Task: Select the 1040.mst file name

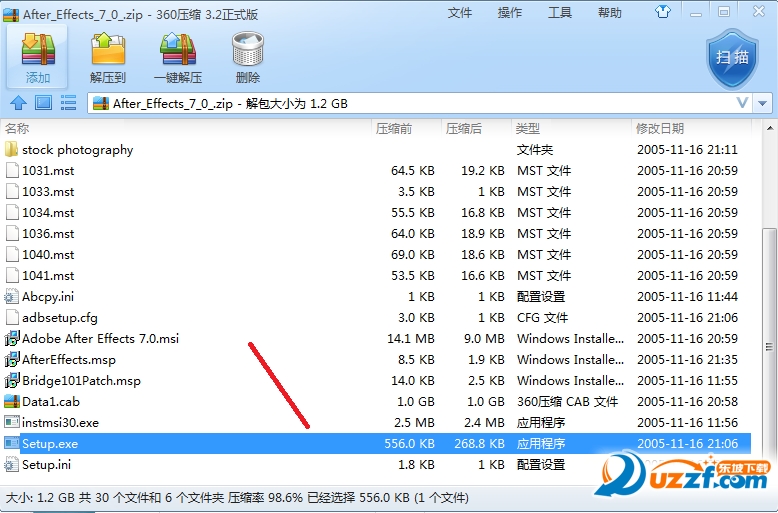Action: (x=48, y=255)
